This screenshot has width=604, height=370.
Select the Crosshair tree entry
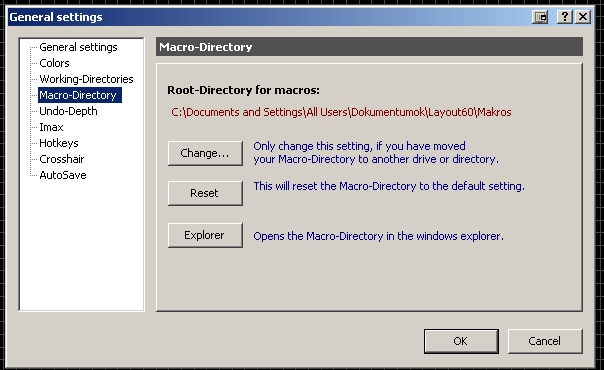pyautogui.click(x=62, y=159)
